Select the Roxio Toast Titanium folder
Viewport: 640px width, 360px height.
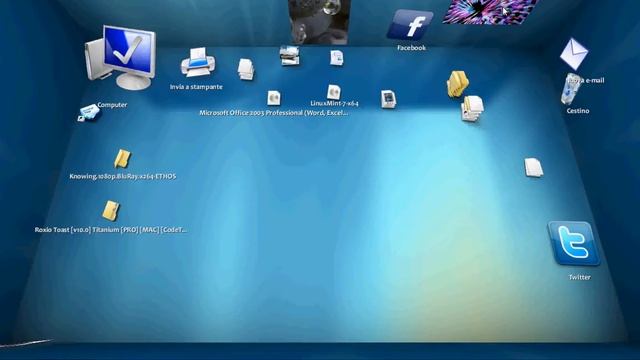point(111,211)
